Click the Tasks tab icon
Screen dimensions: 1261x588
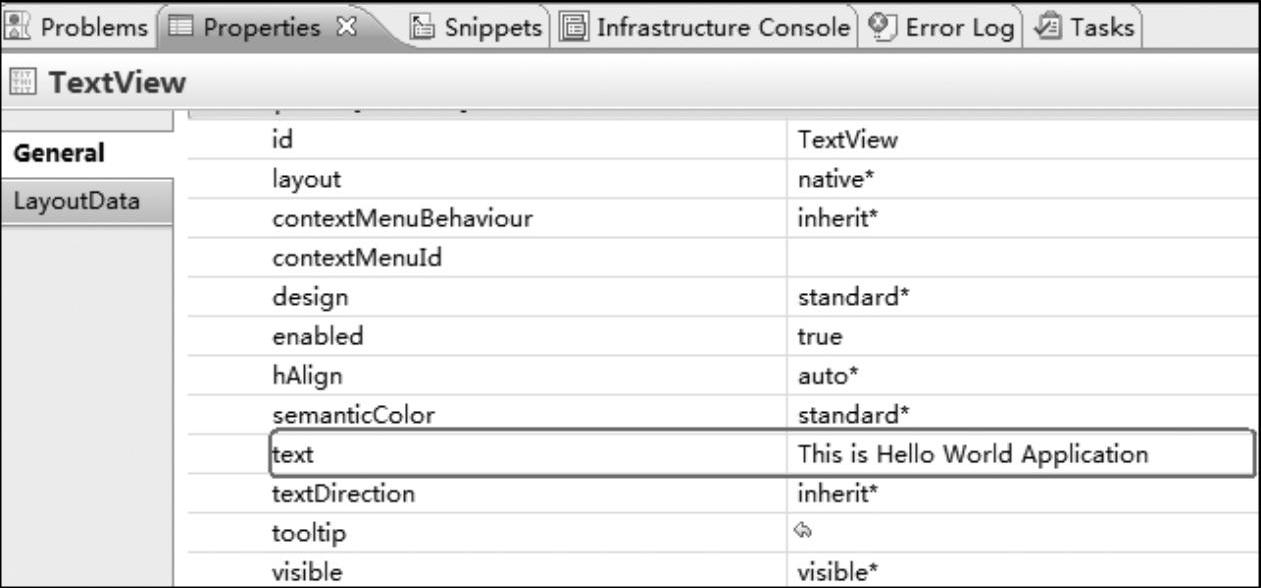[x=1049, y=28]
